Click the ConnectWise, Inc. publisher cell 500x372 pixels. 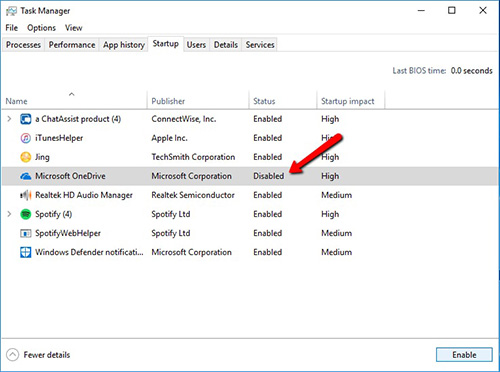click(184, 119)
